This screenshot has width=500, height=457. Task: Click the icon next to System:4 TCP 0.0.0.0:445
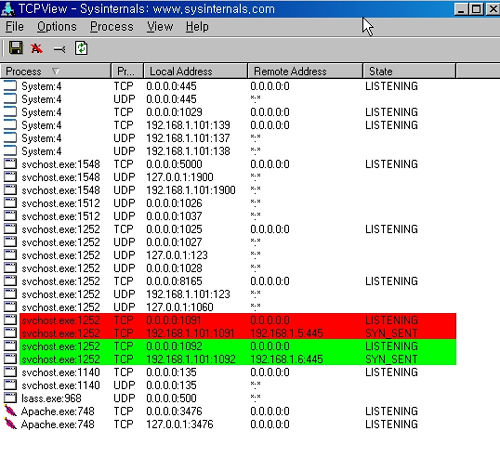[10, 86]
